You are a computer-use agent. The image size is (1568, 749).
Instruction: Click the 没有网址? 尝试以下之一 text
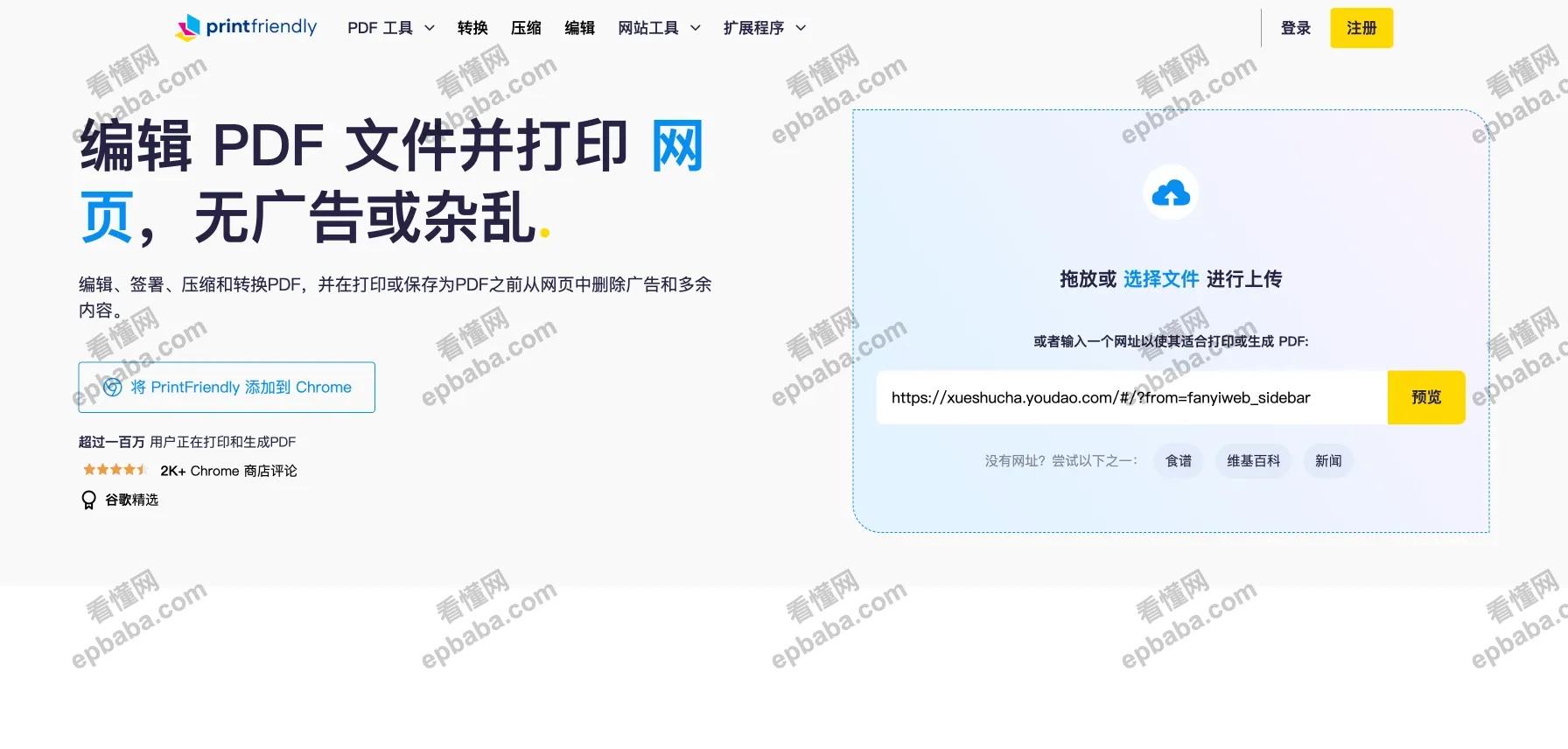(1061, 461)
